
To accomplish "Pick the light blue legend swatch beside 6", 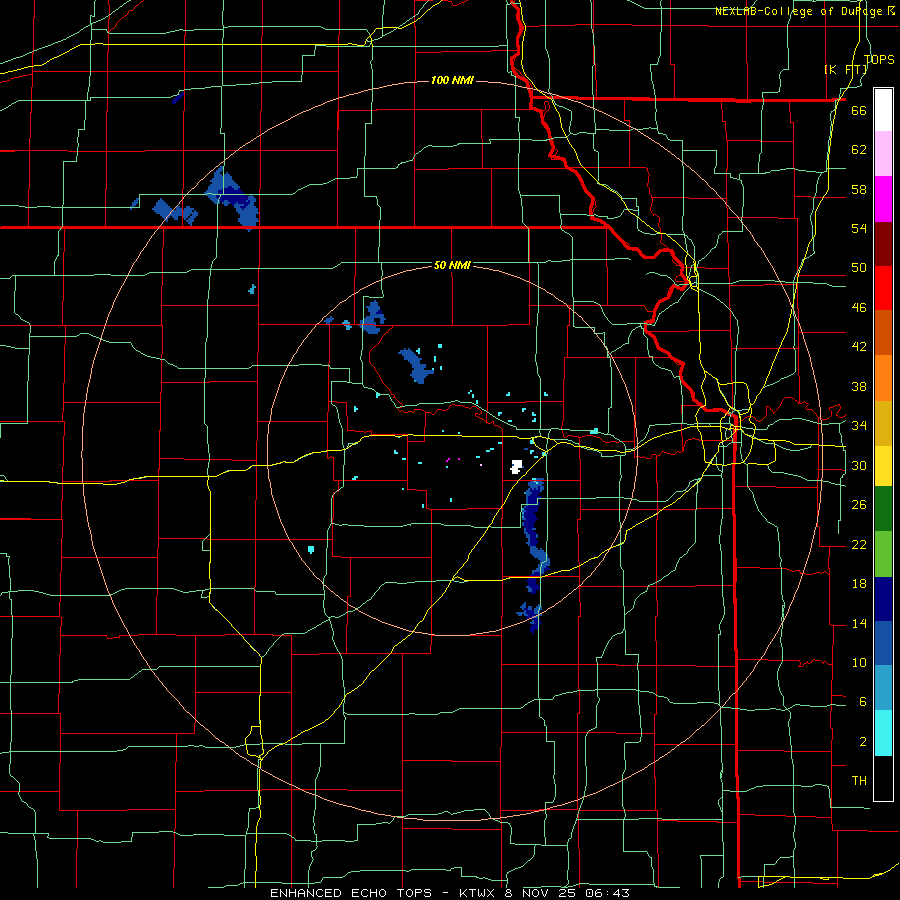I will tap(883, 688).
